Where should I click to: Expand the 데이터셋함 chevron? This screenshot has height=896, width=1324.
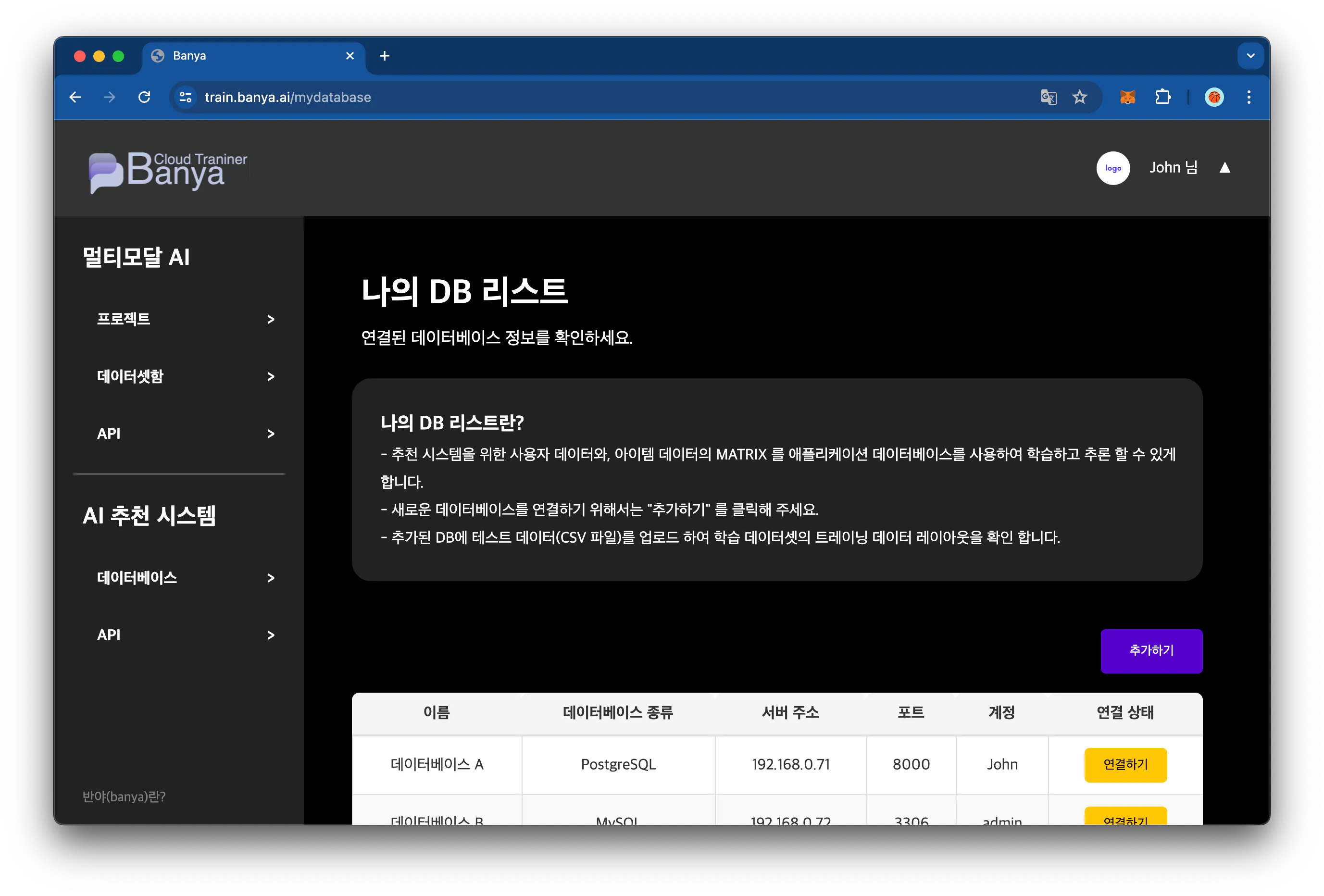(271, 376)
